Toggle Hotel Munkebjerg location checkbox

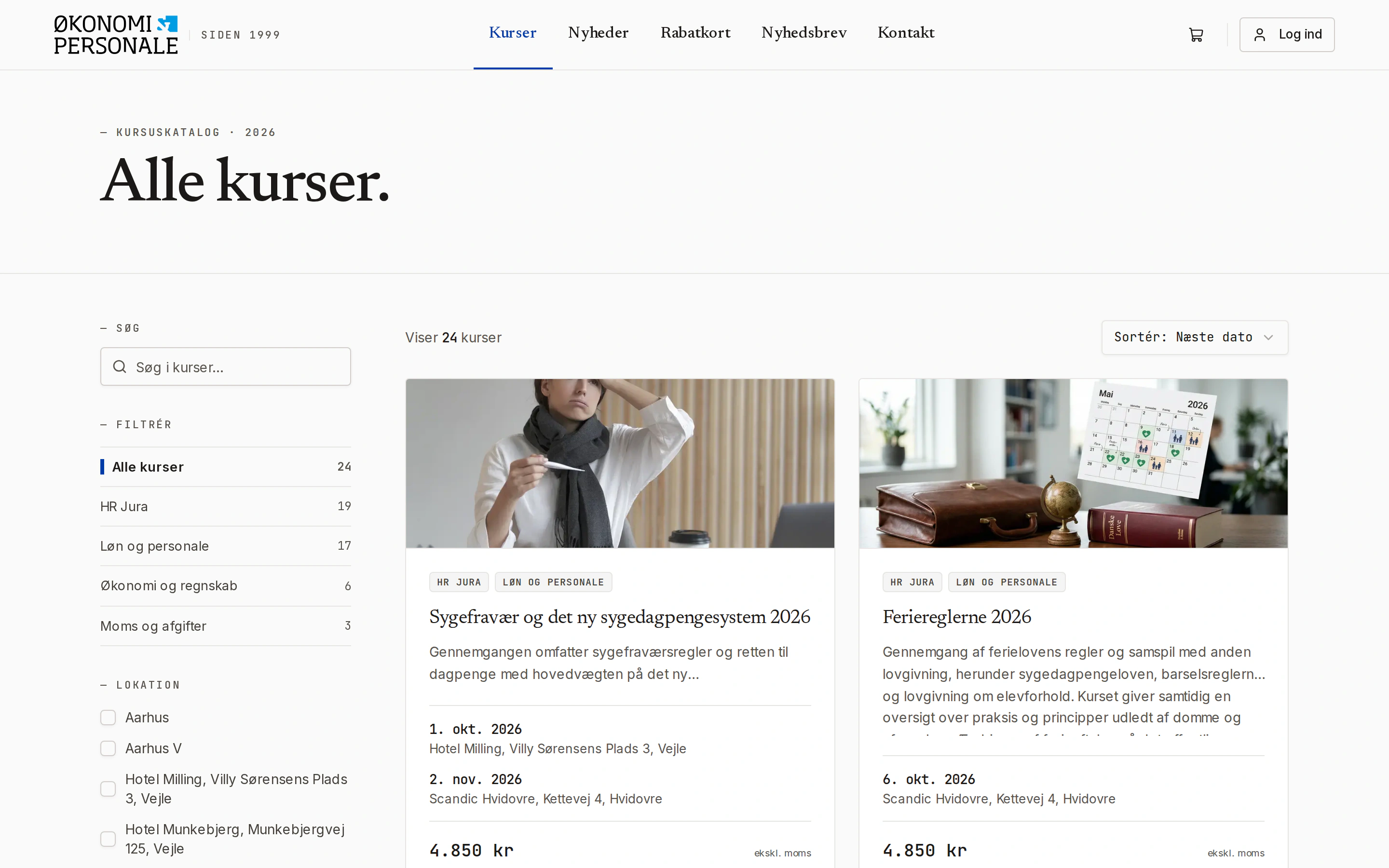tap(108, 839)
